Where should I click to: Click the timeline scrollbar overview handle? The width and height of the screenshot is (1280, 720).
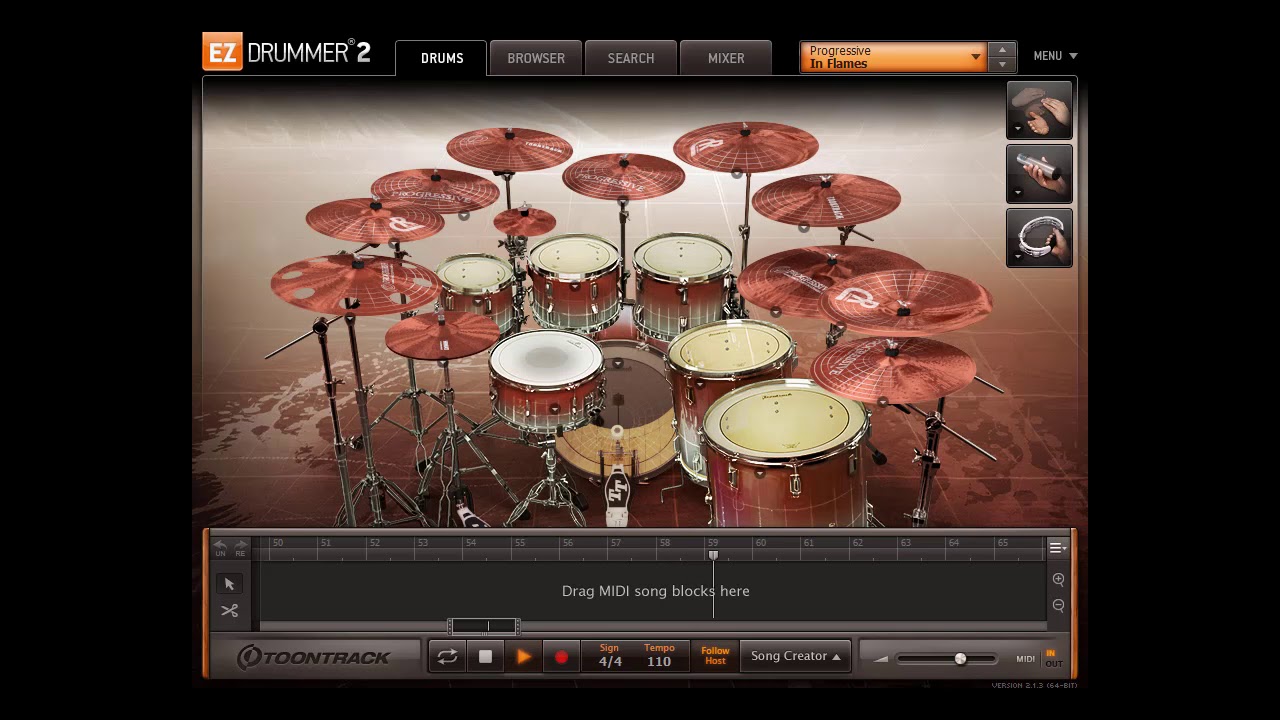[x=484, y=627]
